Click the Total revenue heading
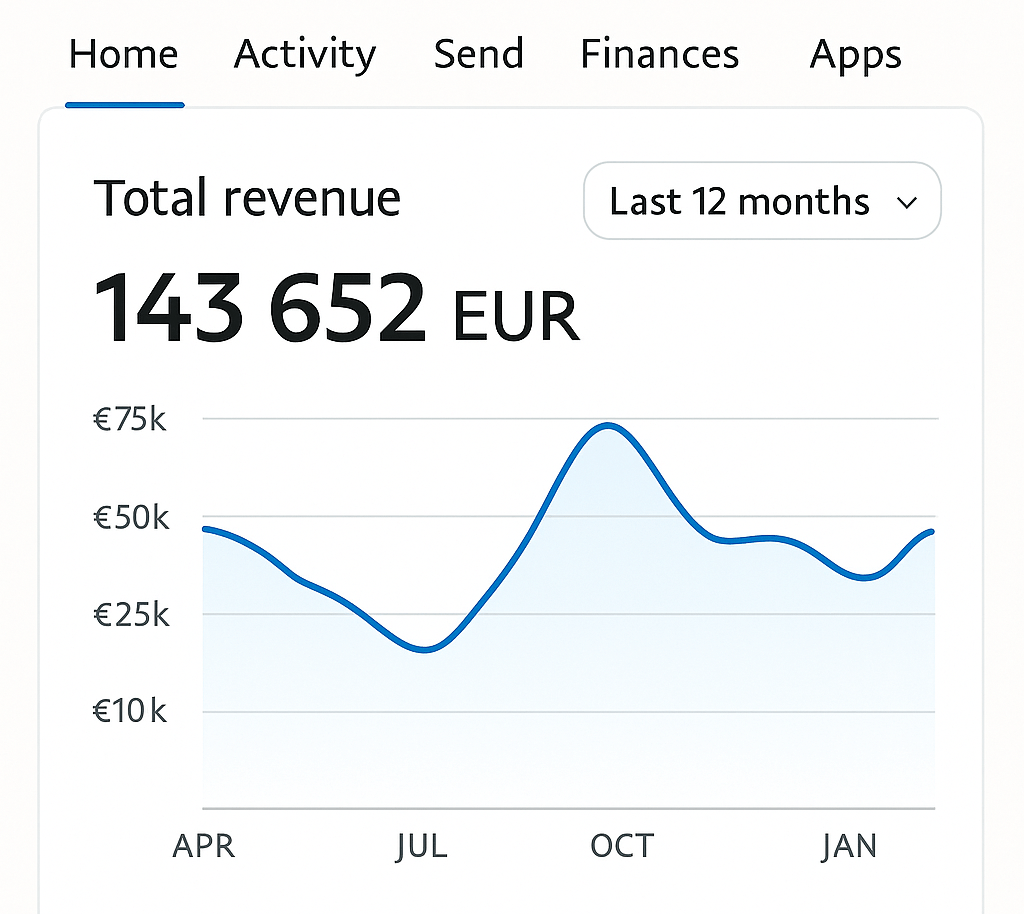The height and width of the screenshot is (914, 1024). (x=247, y=198)
